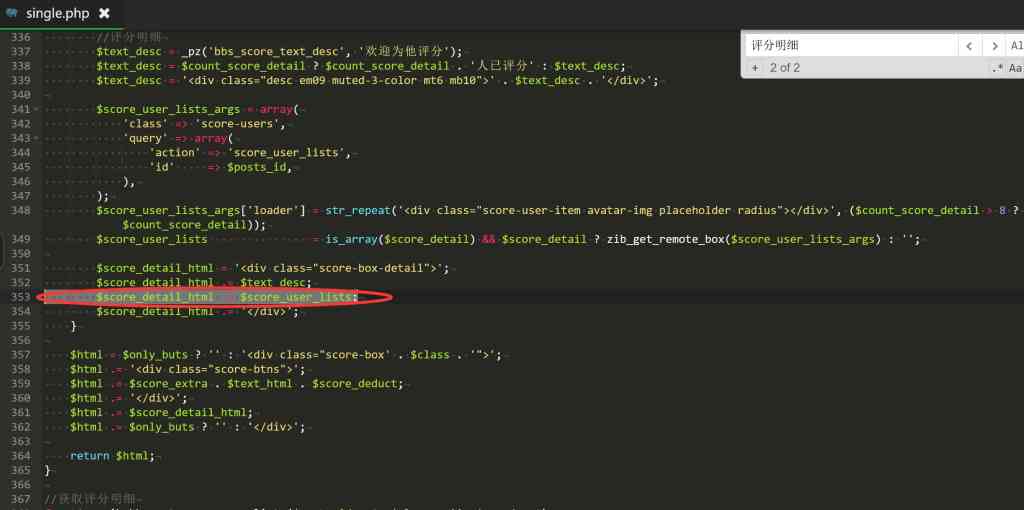The image size is (1024, 510).
Task: Toggle case-sensitive search (Aa) option
Action: point(1015,68)
